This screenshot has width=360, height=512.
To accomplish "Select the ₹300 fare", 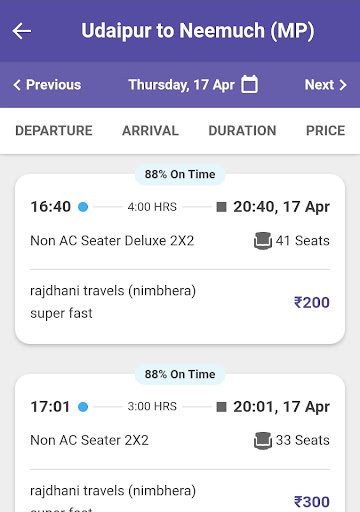I will (312, 502).
